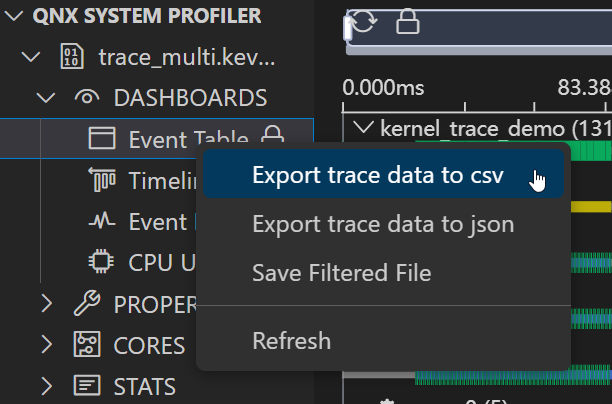The height and width of the screenshot is (404, 612).
Task: Collapse the QNX SYSTEM PROFILER panel
Action: 16,15
